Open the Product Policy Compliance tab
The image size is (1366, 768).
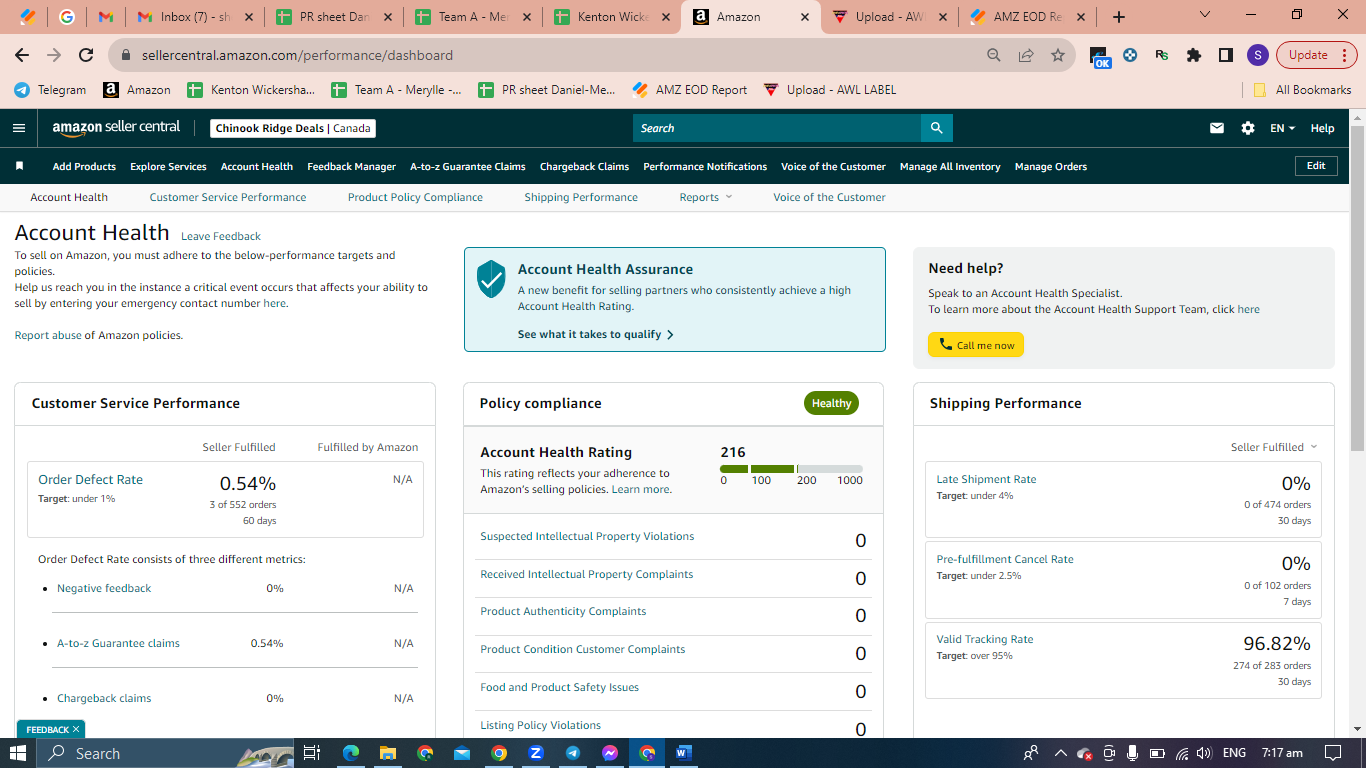415,197
